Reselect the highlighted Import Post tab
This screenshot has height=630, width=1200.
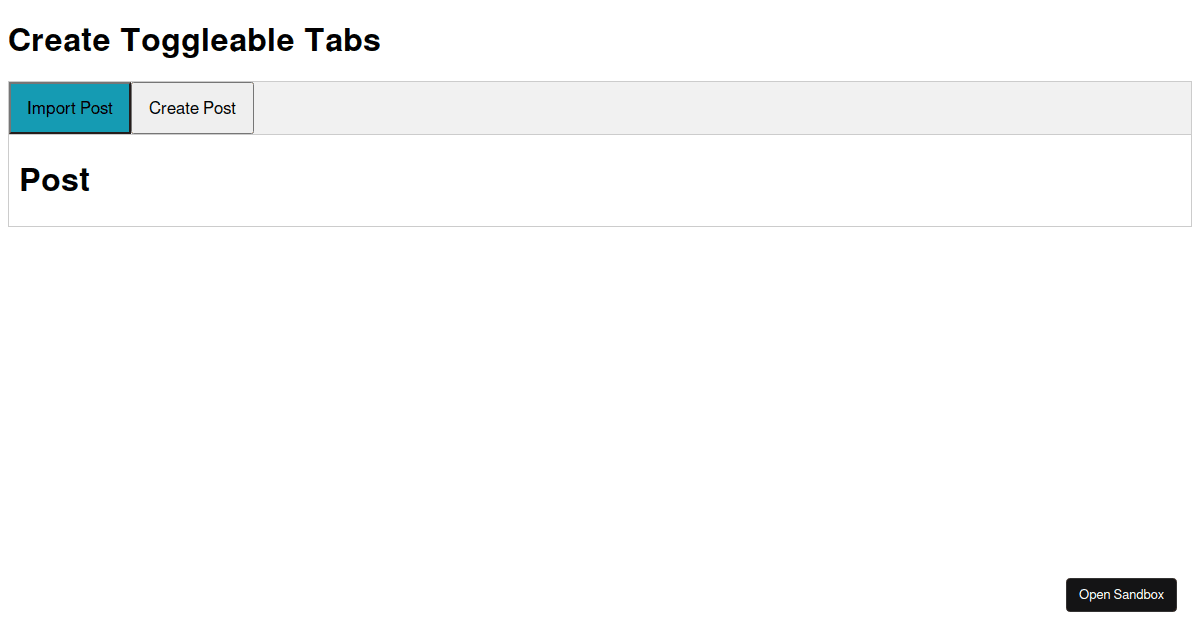[69, 108]
